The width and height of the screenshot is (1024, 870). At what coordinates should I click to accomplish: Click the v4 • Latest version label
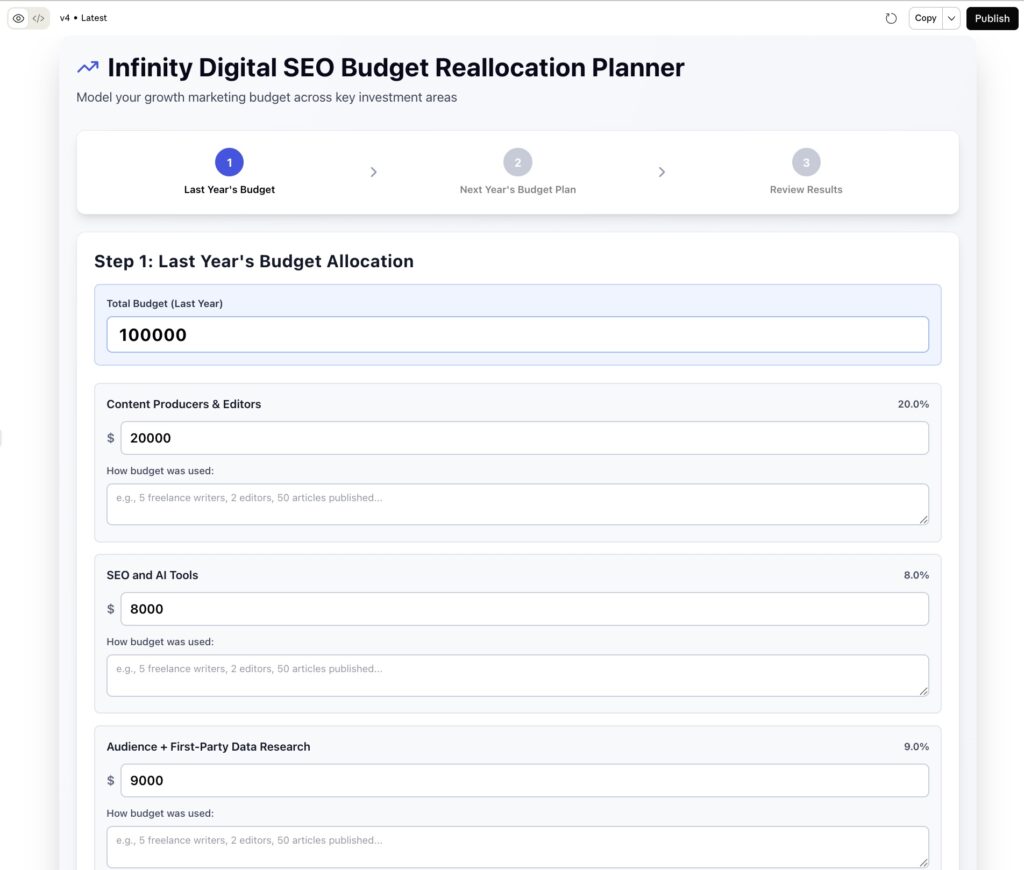pyautogui.click(x=83, y=18)
